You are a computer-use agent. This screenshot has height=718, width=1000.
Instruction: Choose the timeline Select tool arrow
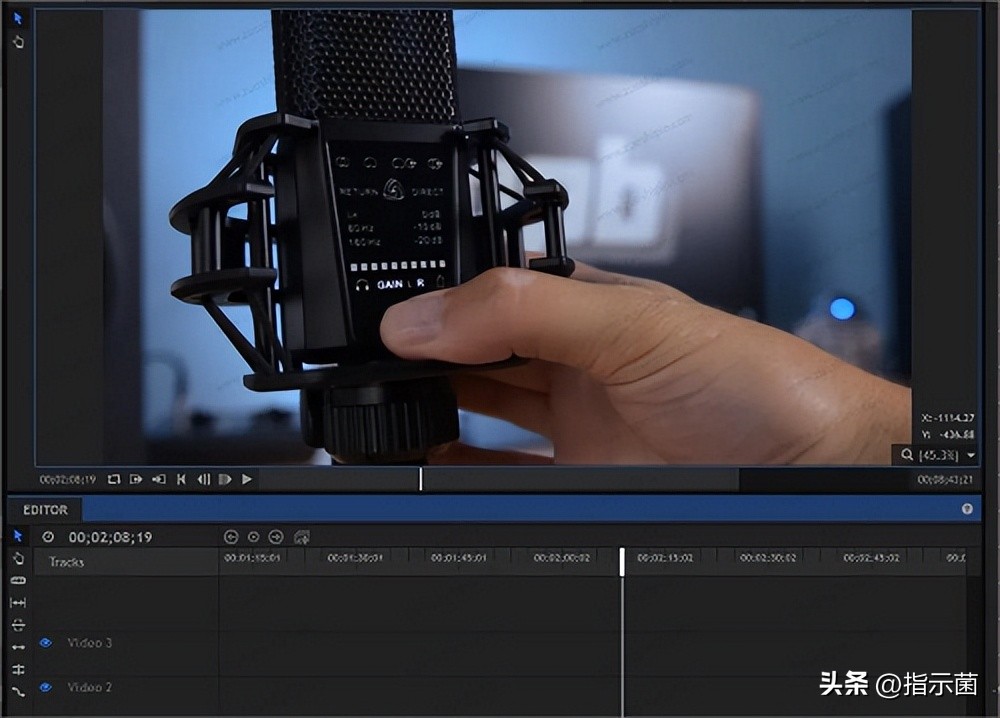(x=18, y=536)
